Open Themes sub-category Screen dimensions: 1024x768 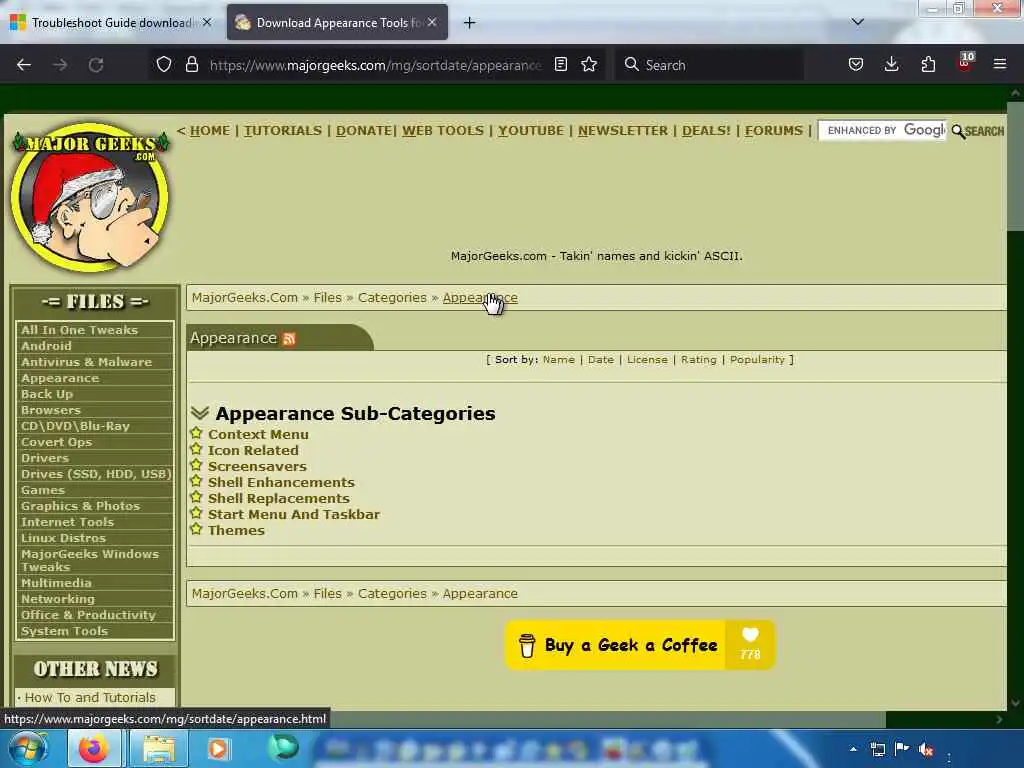click(236, 530)
